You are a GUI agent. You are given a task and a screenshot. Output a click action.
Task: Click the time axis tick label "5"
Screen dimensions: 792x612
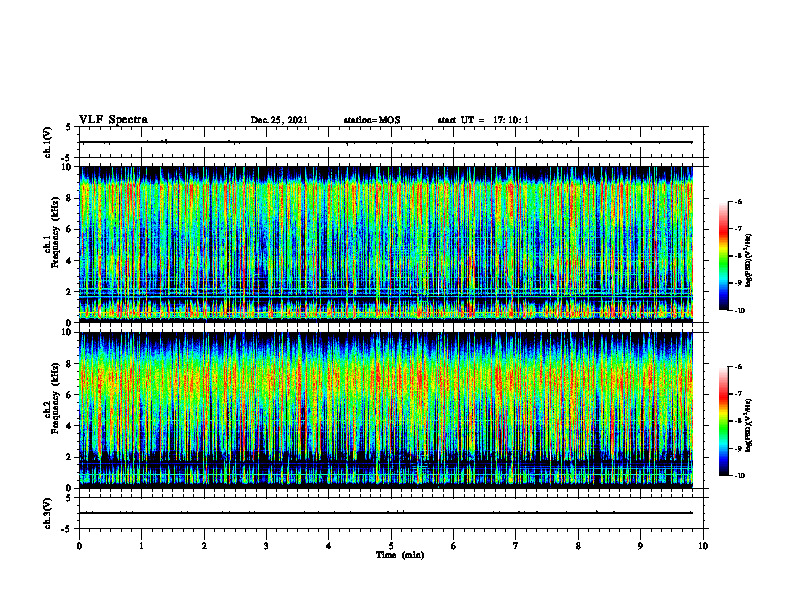[x=391, y=546]
